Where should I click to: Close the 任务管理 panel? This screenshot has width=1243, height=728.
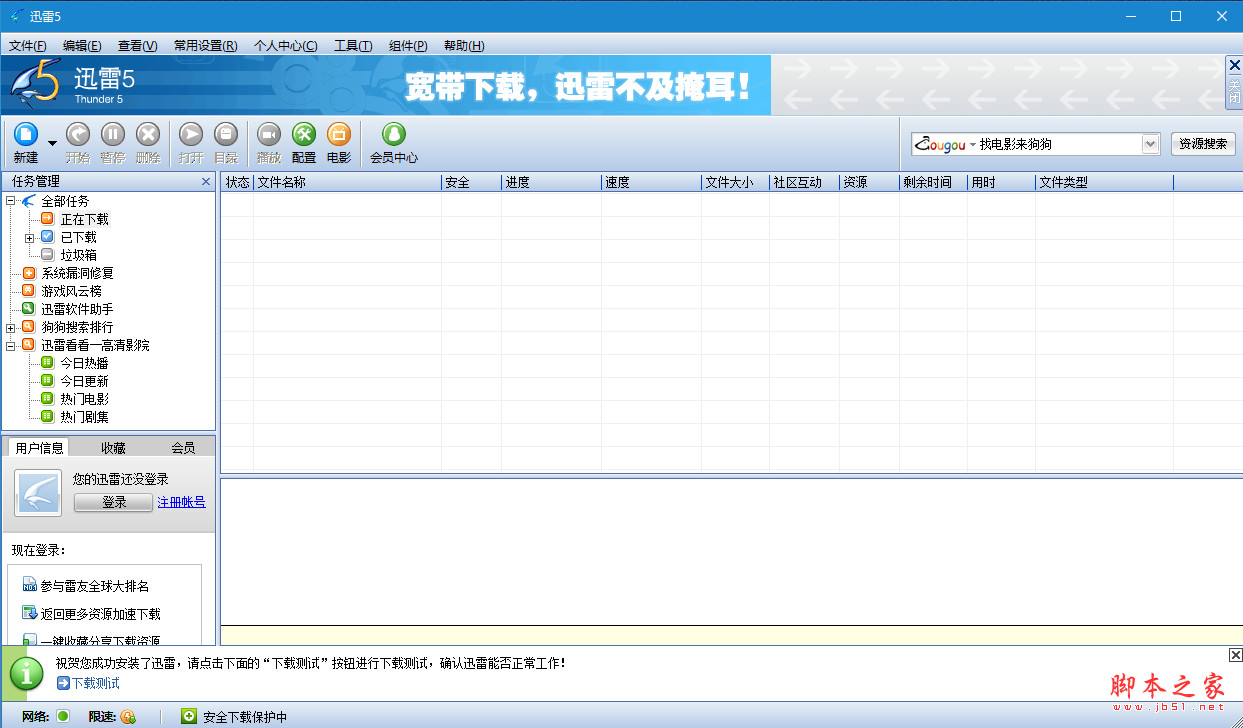click(x=206, y=181)
